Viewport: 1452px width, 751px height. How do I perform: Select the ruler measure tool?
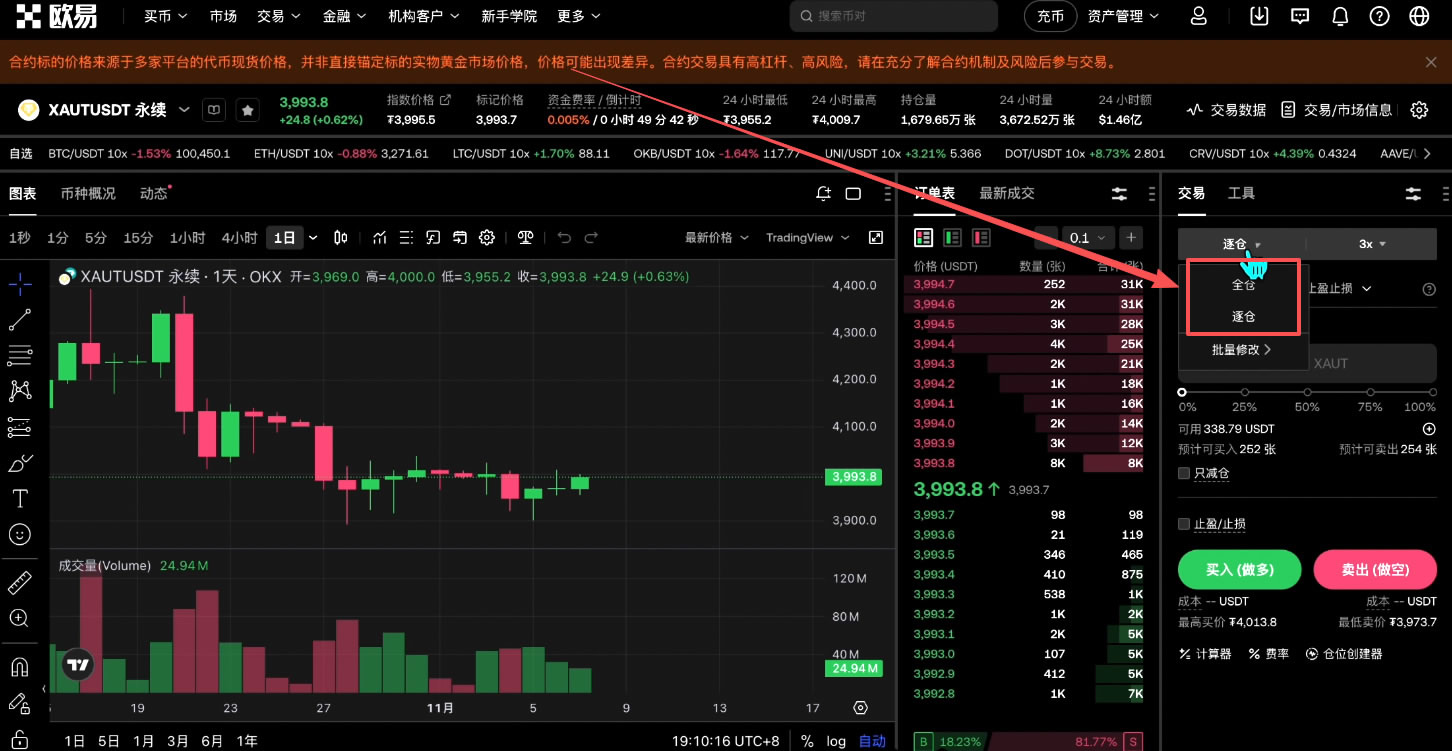[20, 581]
